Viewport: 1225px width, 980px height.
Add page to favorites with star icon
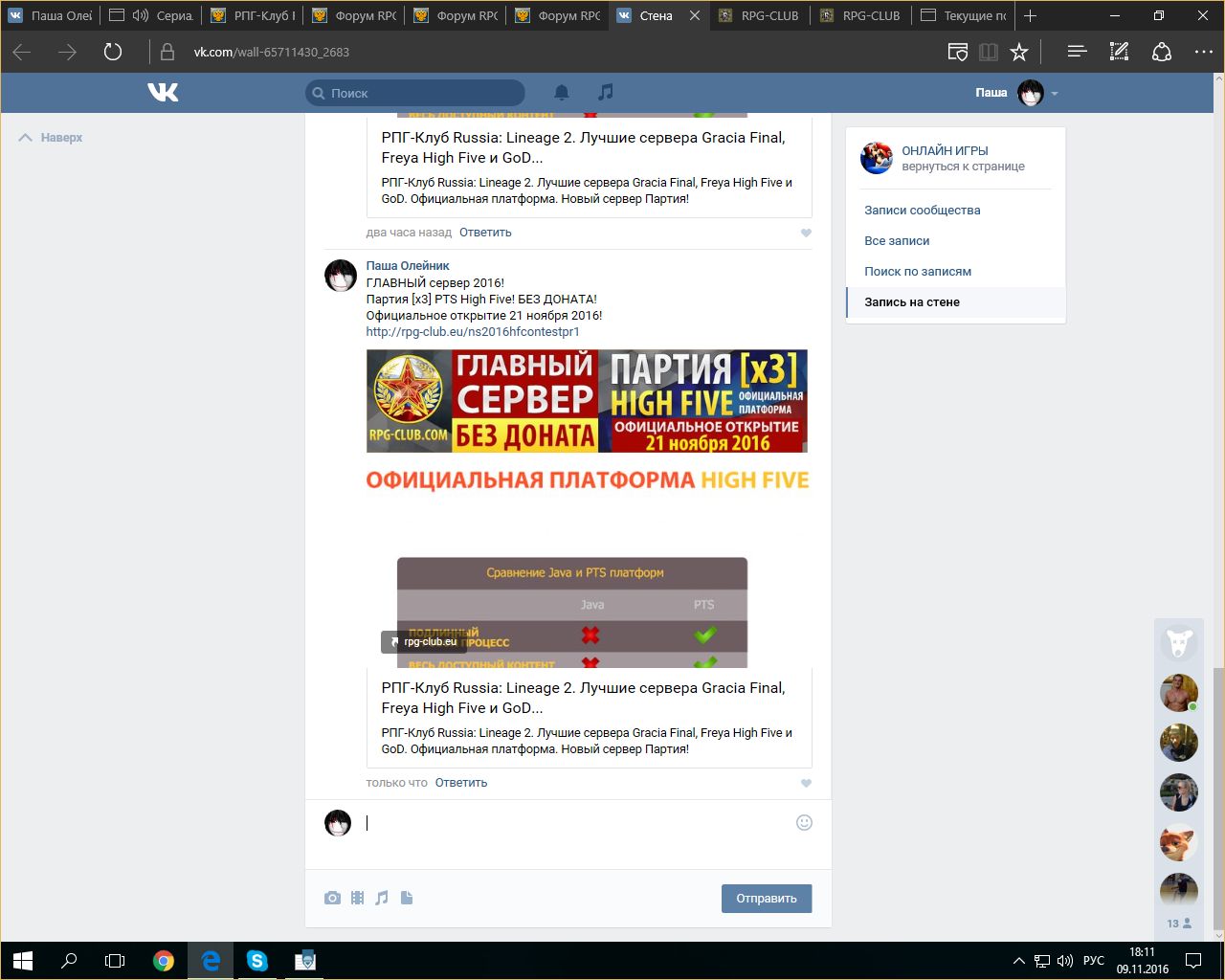click(1019, 52)
